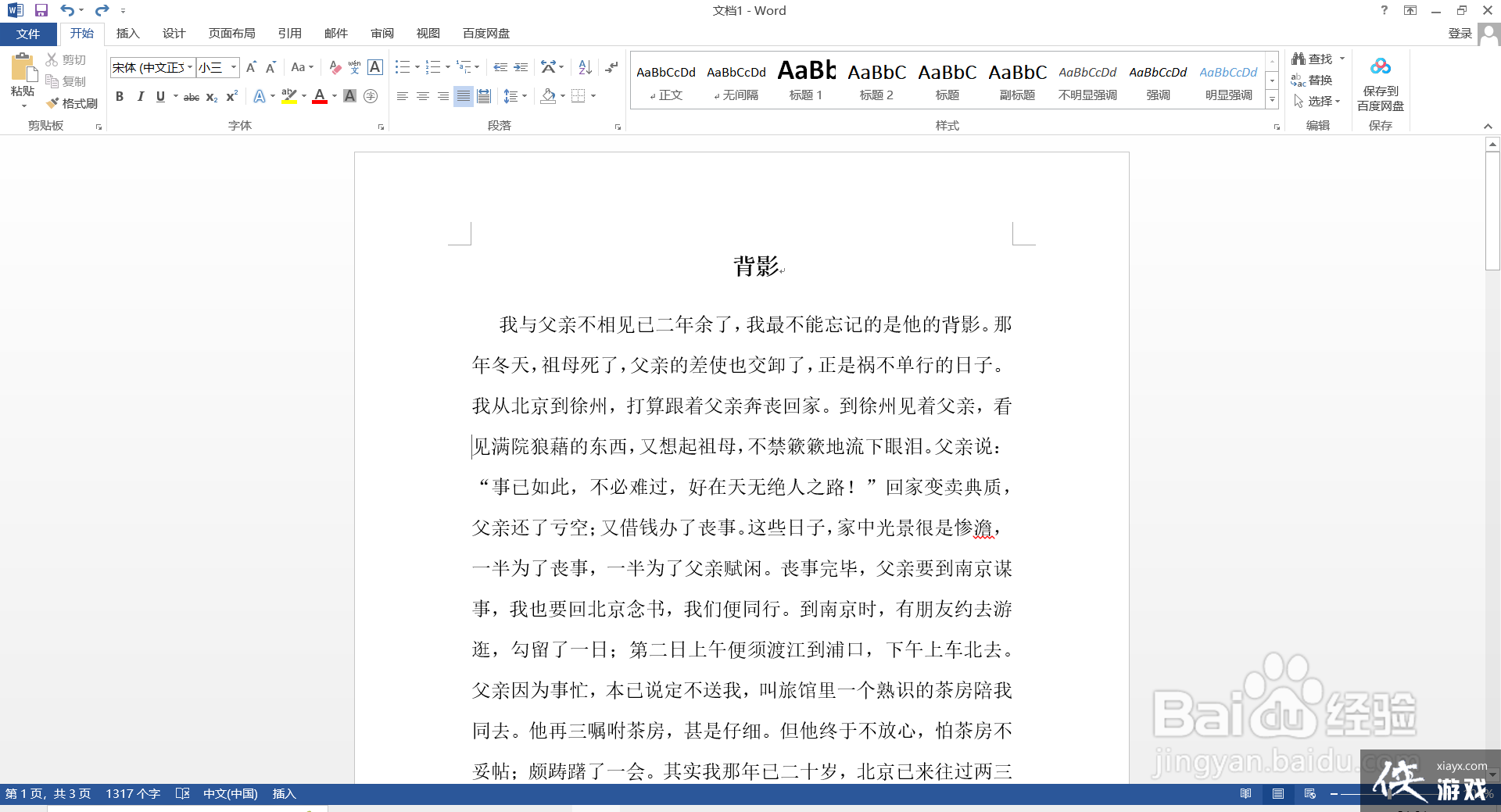Viewport: 1501px width, 812px height.
Task: Apply the 无间隔 style
Action: click(x=736, y=80)
